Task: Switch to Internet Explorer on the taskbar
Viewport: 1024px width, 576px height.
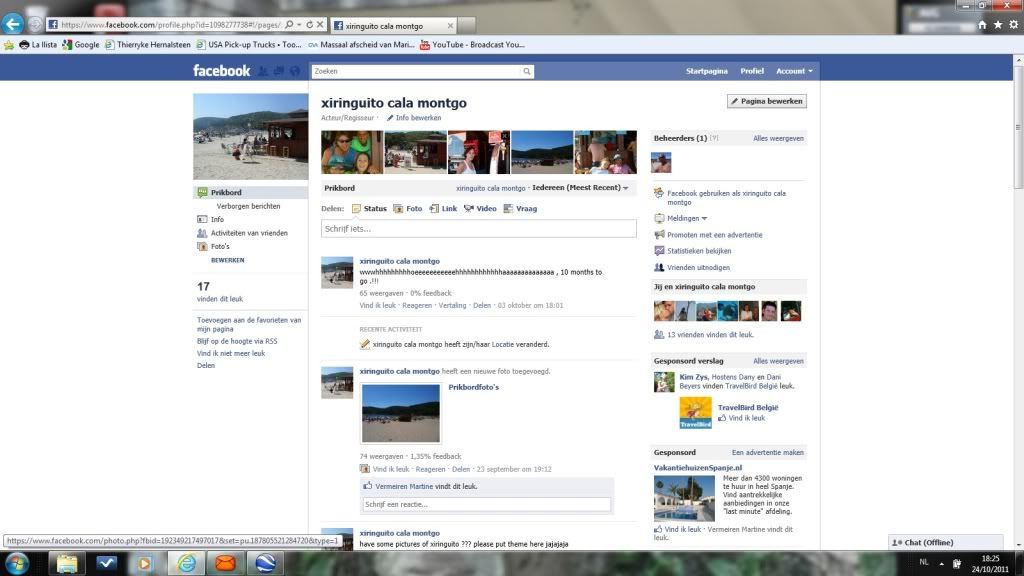Action: point(186,563)
